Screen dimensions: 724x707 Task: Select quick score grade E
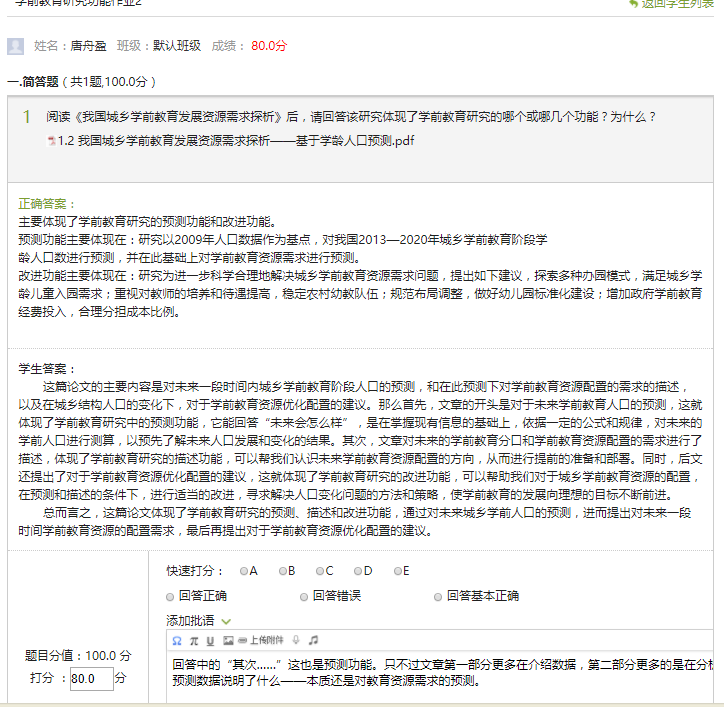[x=395, y=571]
